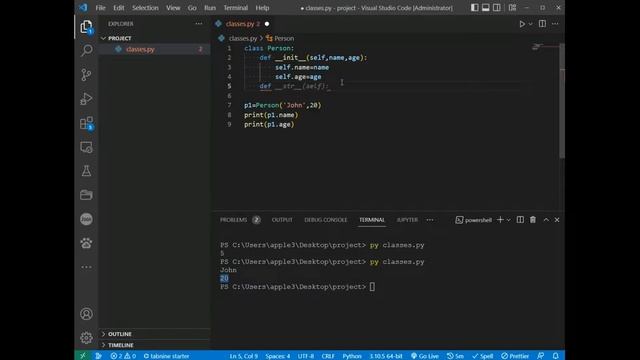Toggle primary side bar layout button
The height and width of the screenshot is (360, 640).
click(x=474, y=8)
